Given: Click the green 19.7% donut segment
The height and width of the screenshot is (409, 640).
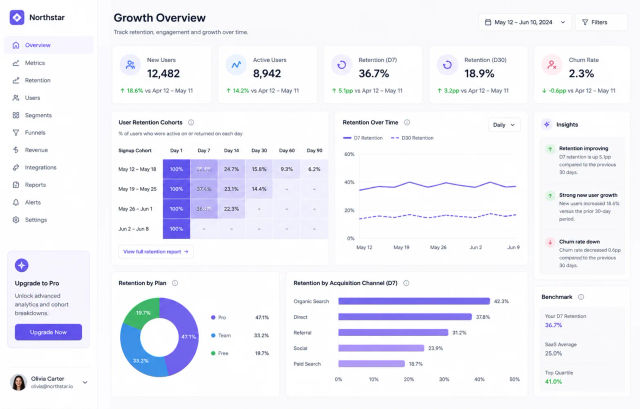Looking at the screenshot, I should [143, 313].
